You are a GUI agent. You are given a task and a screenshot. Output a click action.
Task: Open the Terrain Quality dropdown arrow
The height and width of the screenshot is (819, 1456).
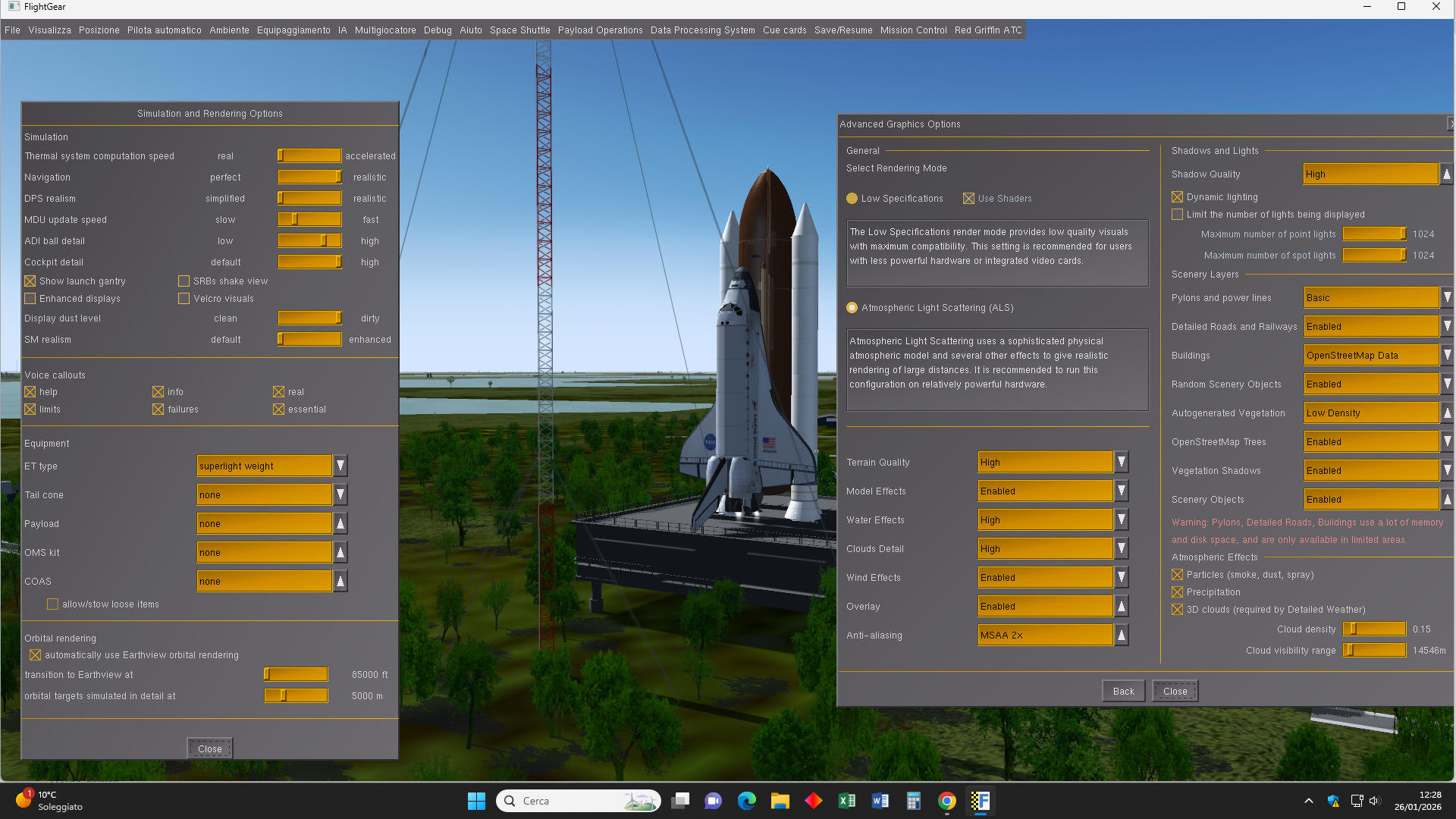coord(1121,462)
